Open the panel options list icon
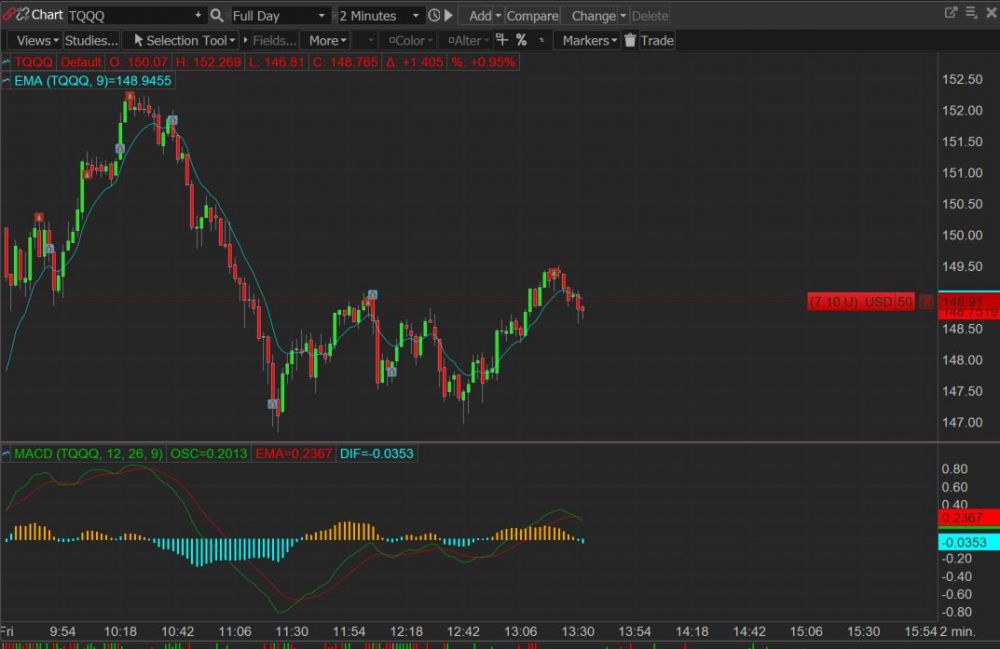1000x649 pixels. pyautogui.click(x=969, y=13)
